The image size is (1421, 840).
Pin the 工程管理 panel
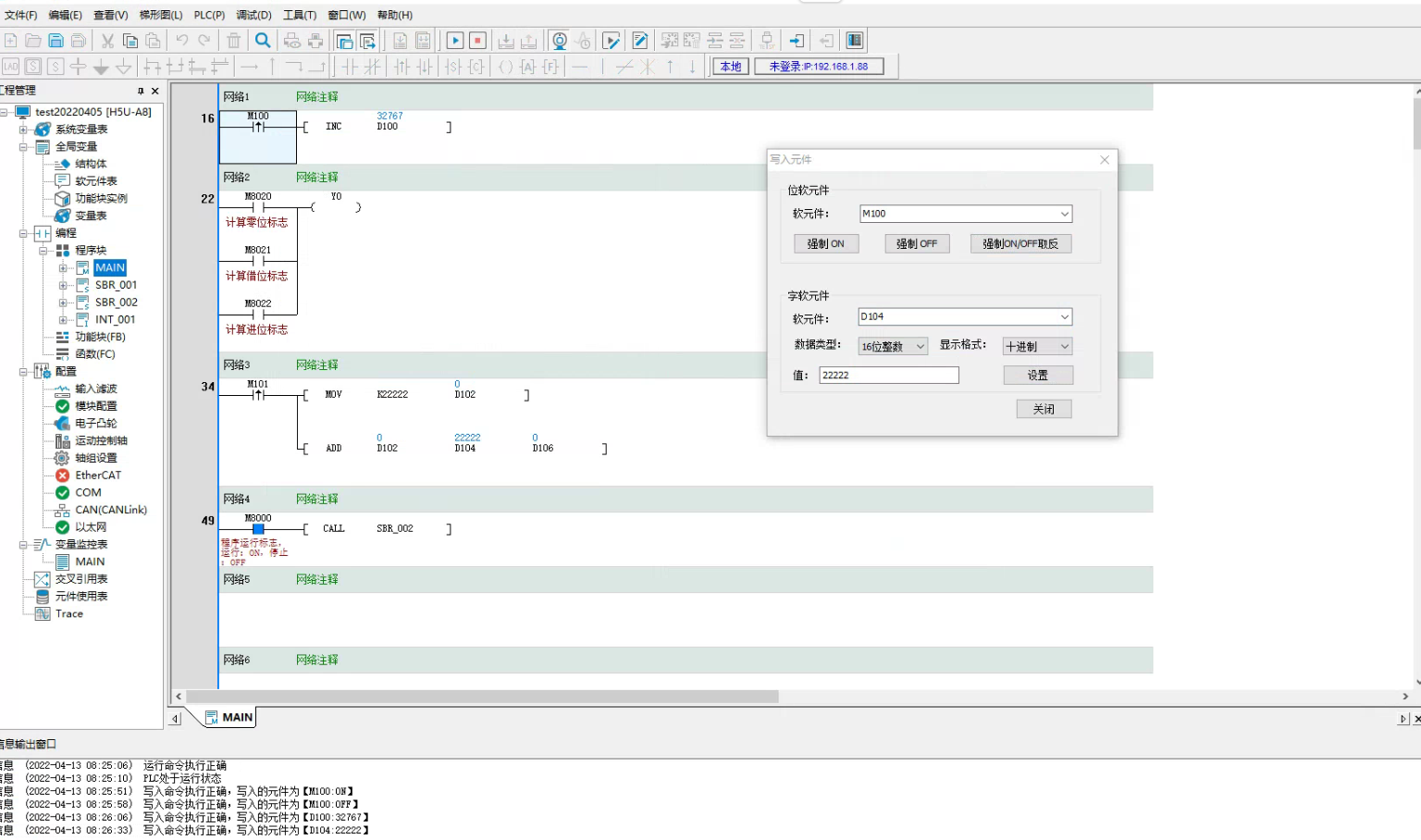tap(141, 91)
